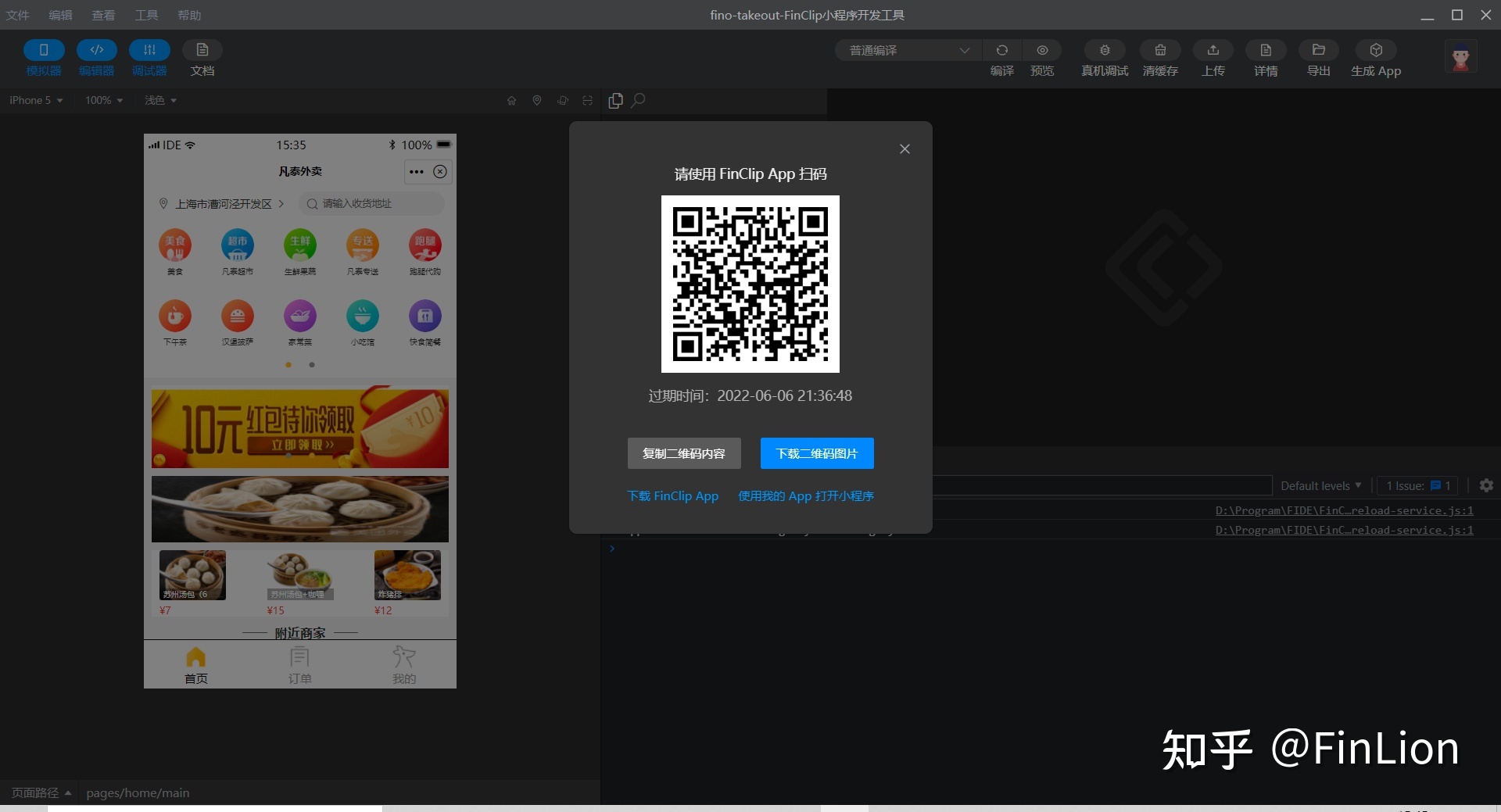The width and height of the screenshot is (1501, 812).
Task: Tap the 下午茶 category icon
Action: [x=175, y=316]
